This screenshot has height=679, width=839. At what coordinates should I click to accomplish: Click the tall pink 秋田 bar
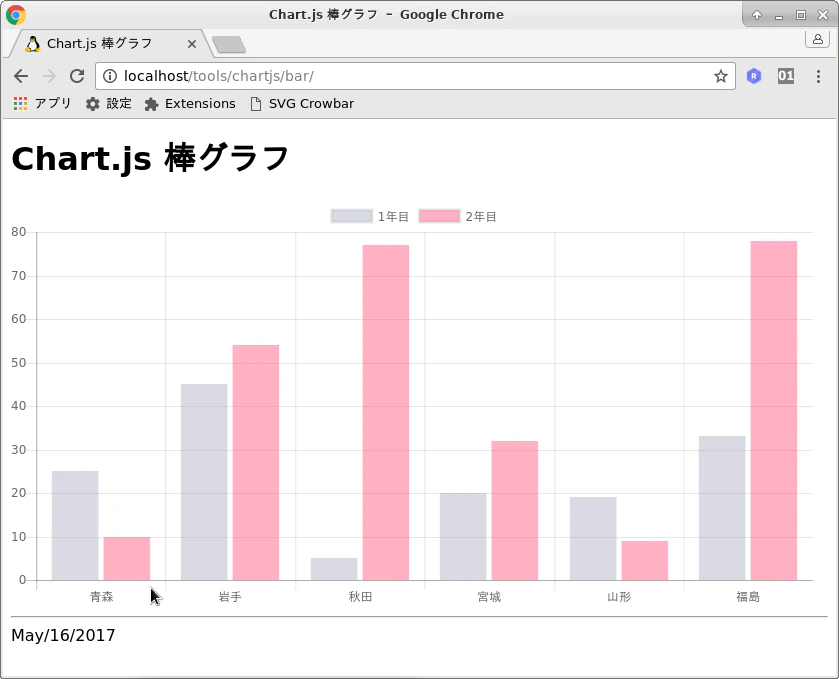click(386, 413)
